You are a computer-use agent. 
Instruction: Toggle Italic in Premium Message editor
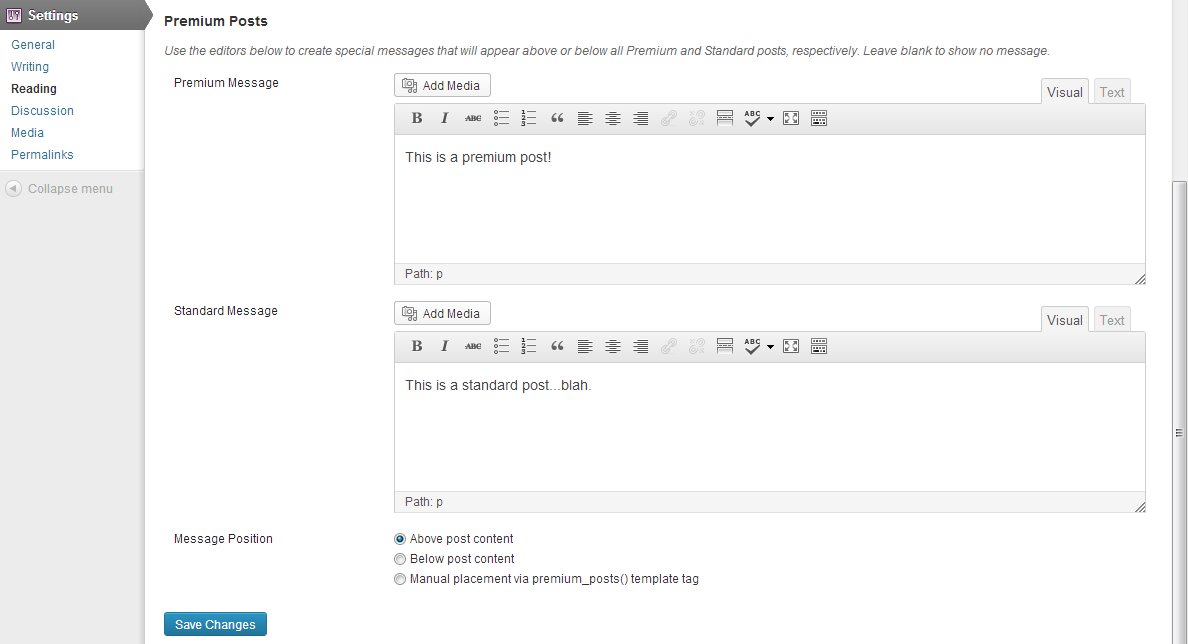tap(445, 118)
